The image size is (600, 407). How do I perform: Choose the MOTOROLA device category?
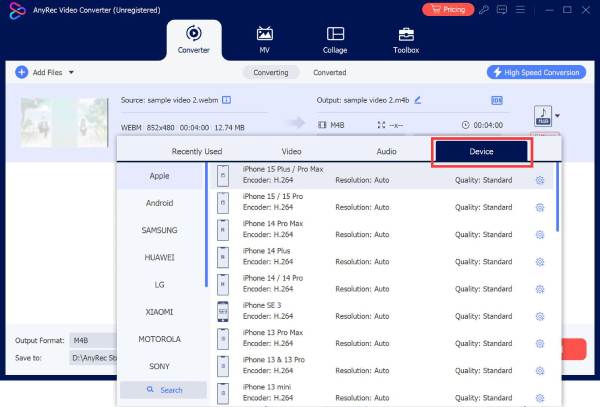pyautogui.click(x=160, y=339)
